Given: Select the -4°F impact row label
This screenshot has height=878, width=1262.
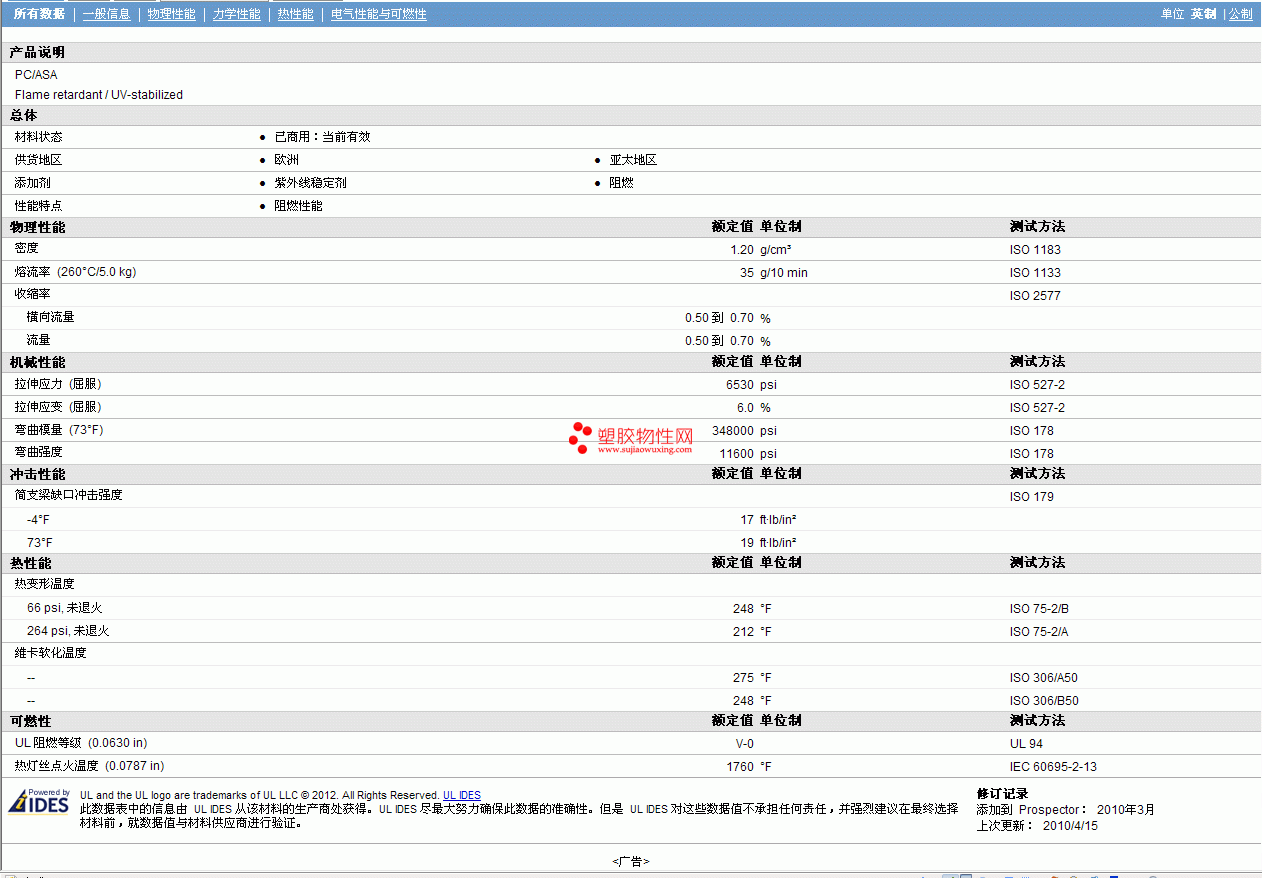Looking at the screenshot, I should pyautogui.click(x=37, y=520).
